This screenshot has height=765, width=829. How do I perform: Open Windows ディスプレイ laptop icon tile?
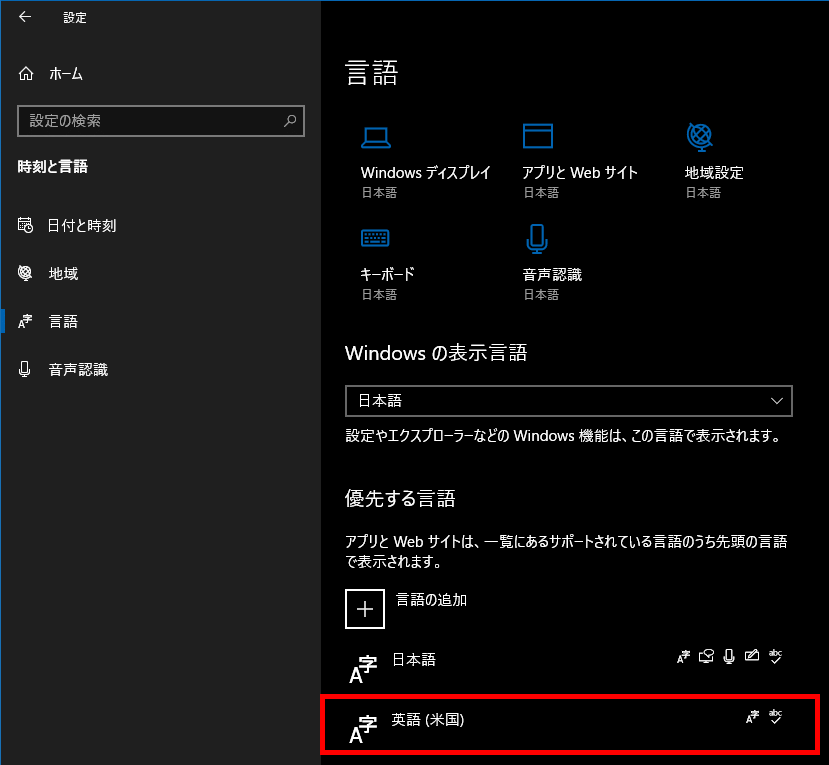(x=376, y=137)
